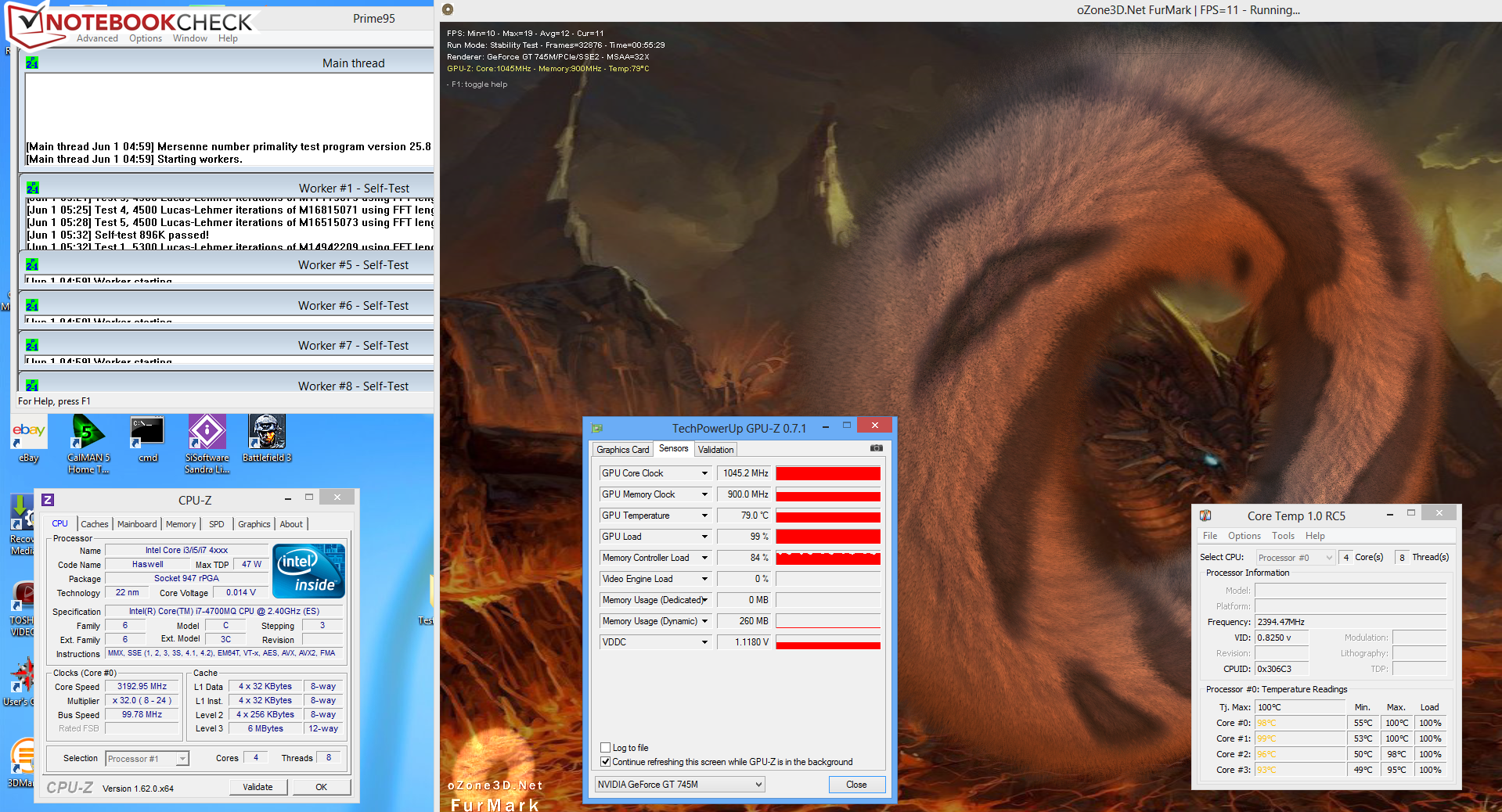Minimize the Core Temp window

click(1389, 514)
